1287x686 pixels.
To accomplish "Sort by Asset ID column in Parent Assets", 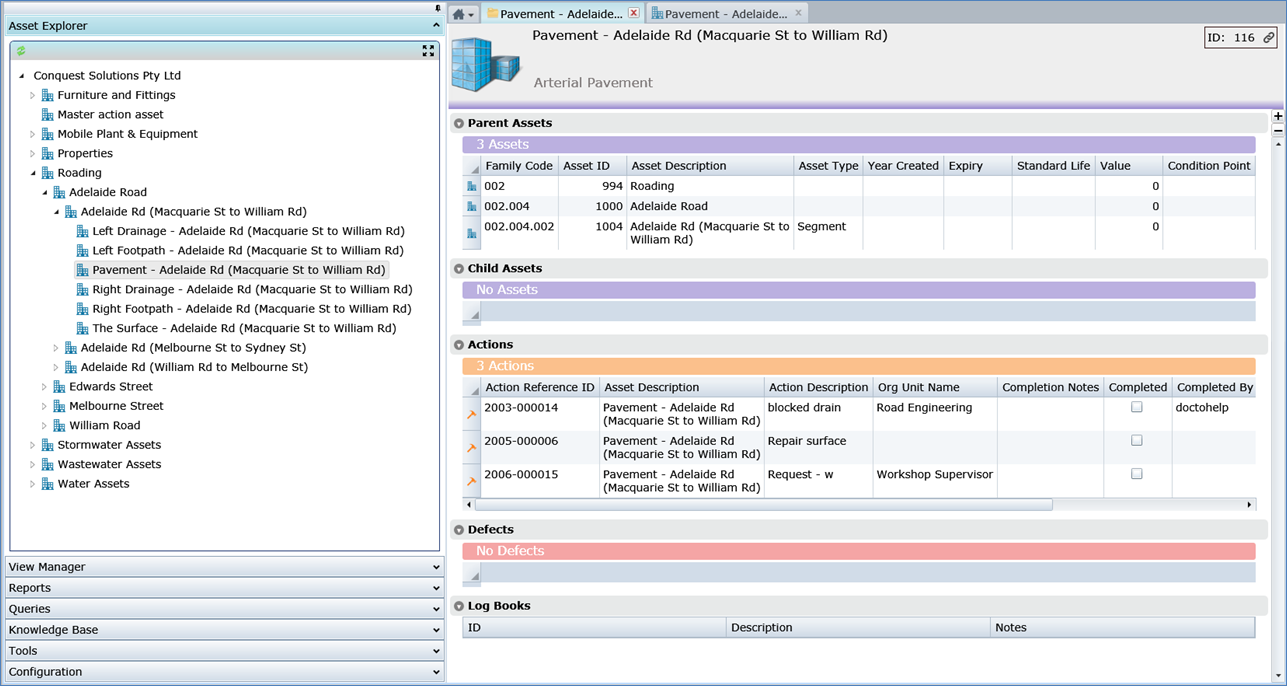I will pos(592,166).
